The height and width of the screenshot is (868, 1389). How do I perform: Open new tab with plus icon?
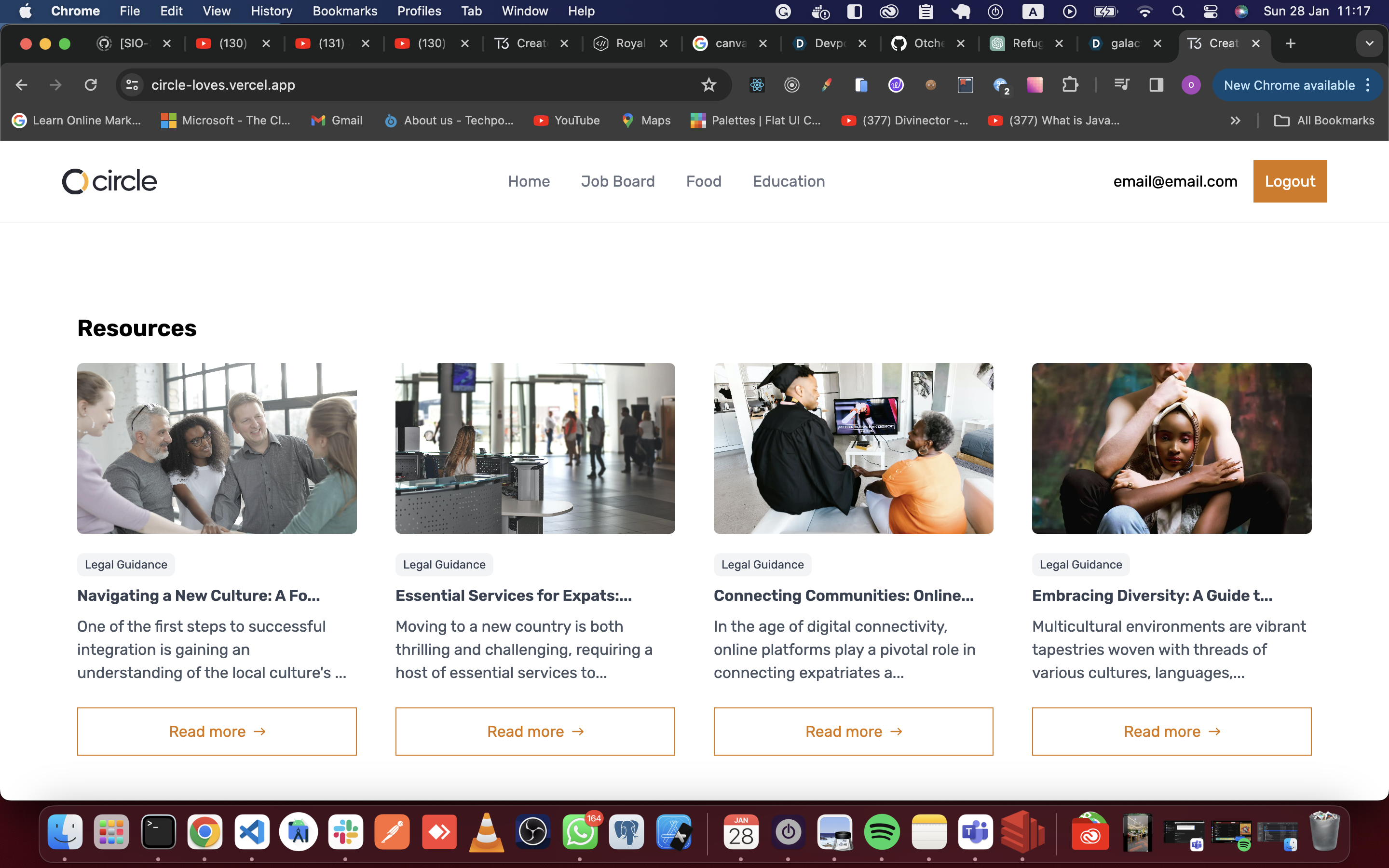point(1290,43)
